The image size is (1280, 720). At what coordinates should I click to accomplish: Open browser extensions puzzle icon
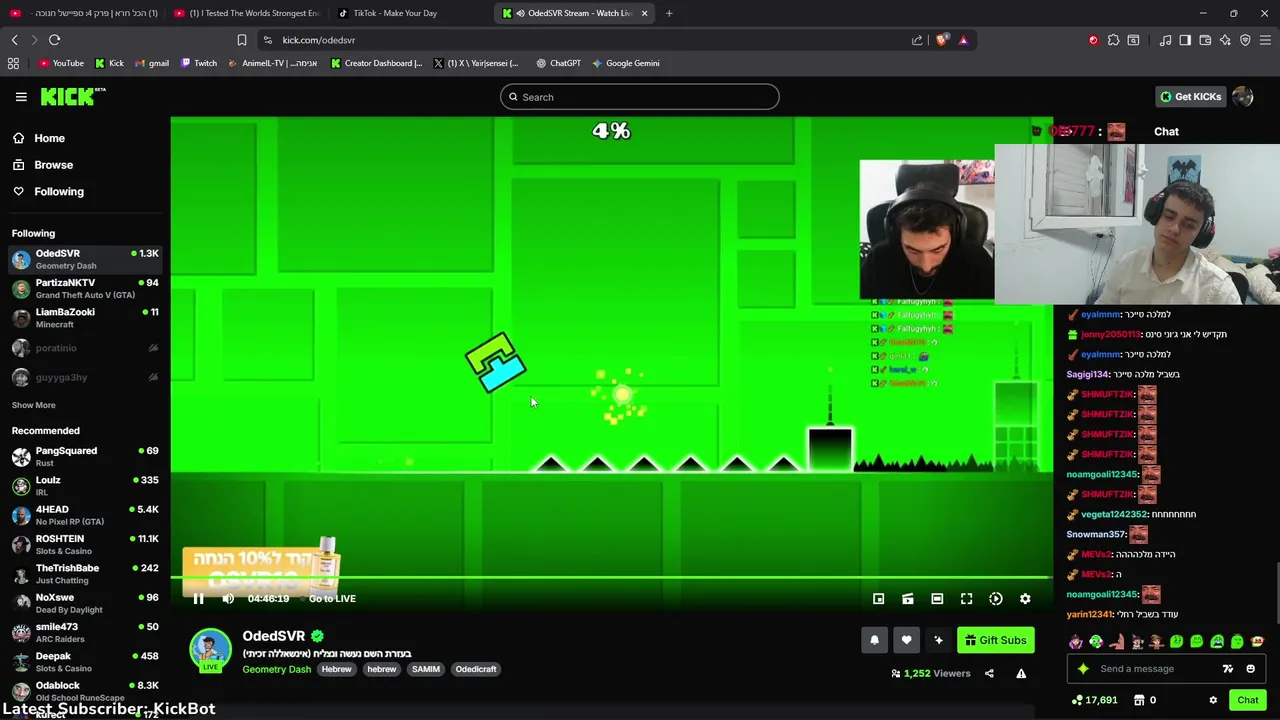(x=1113, y=40)
